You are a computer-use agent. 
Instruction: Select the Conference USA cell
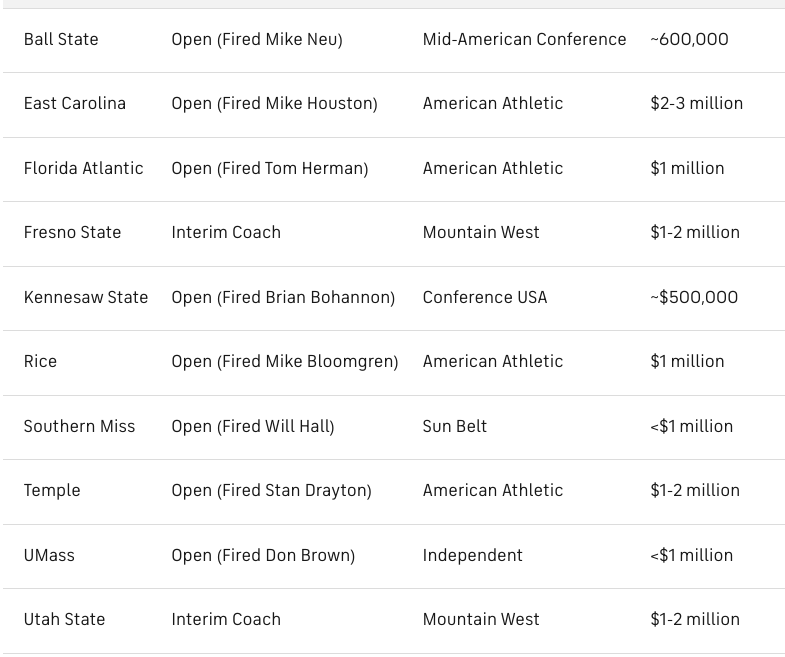click(x=485, y=297)
